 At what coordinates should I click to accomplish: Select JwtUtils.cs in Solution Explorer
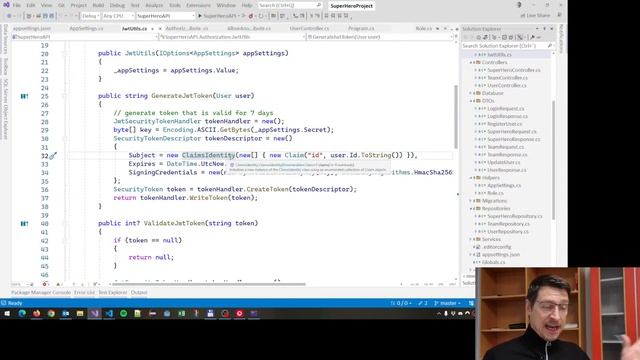[x=499, y=55]
